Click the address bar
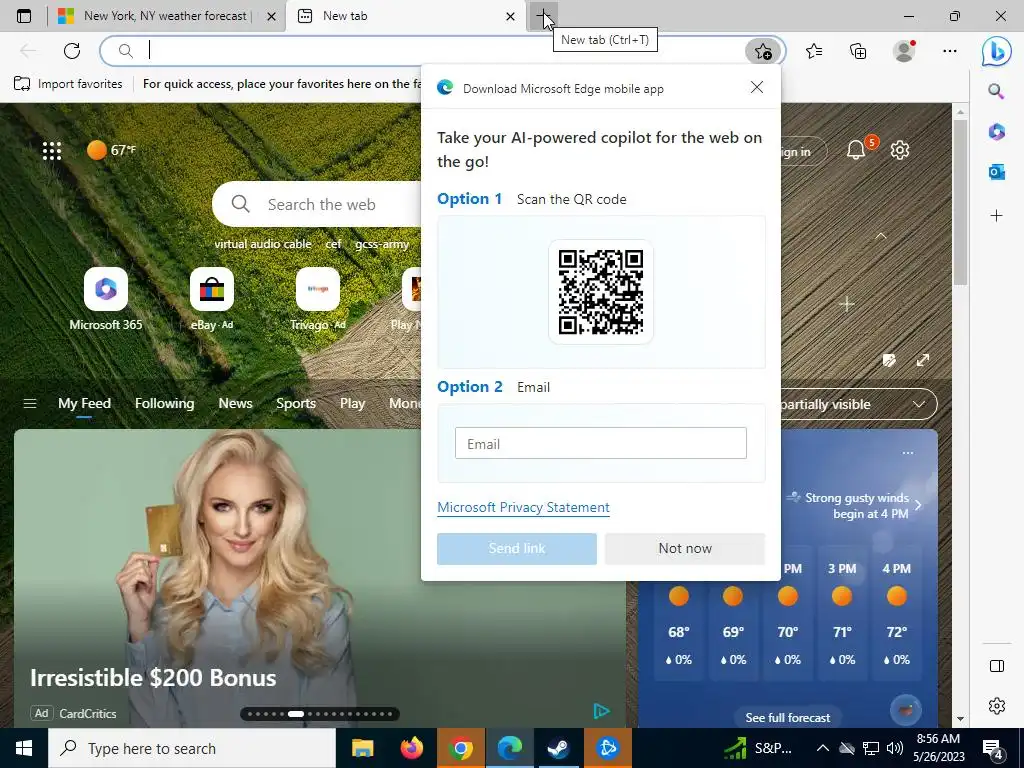 click(431, 51)
